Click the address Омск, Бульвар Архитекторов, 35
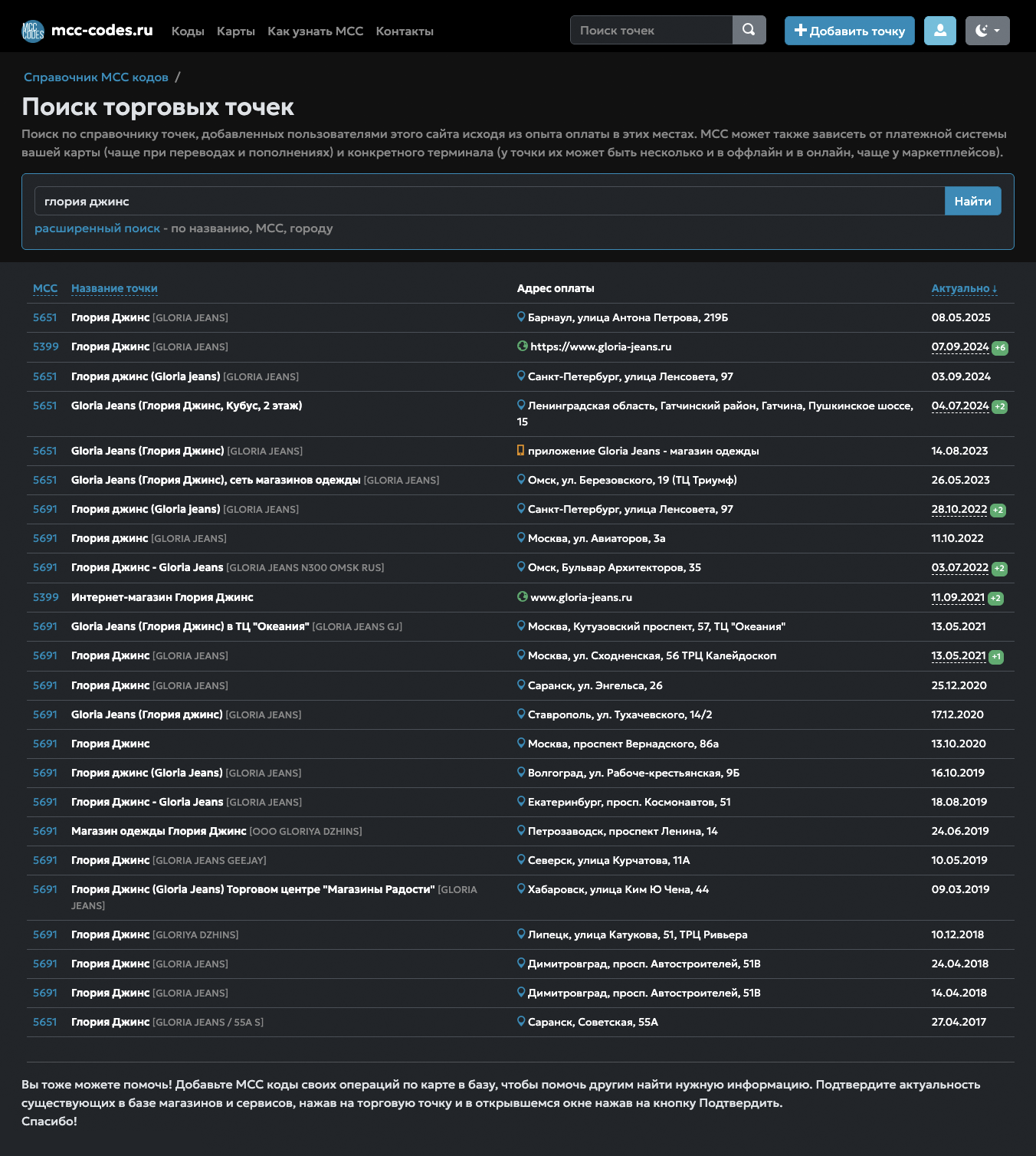Image resolution: width=1036 pixels, height=1156 pixels. [615, 567]
